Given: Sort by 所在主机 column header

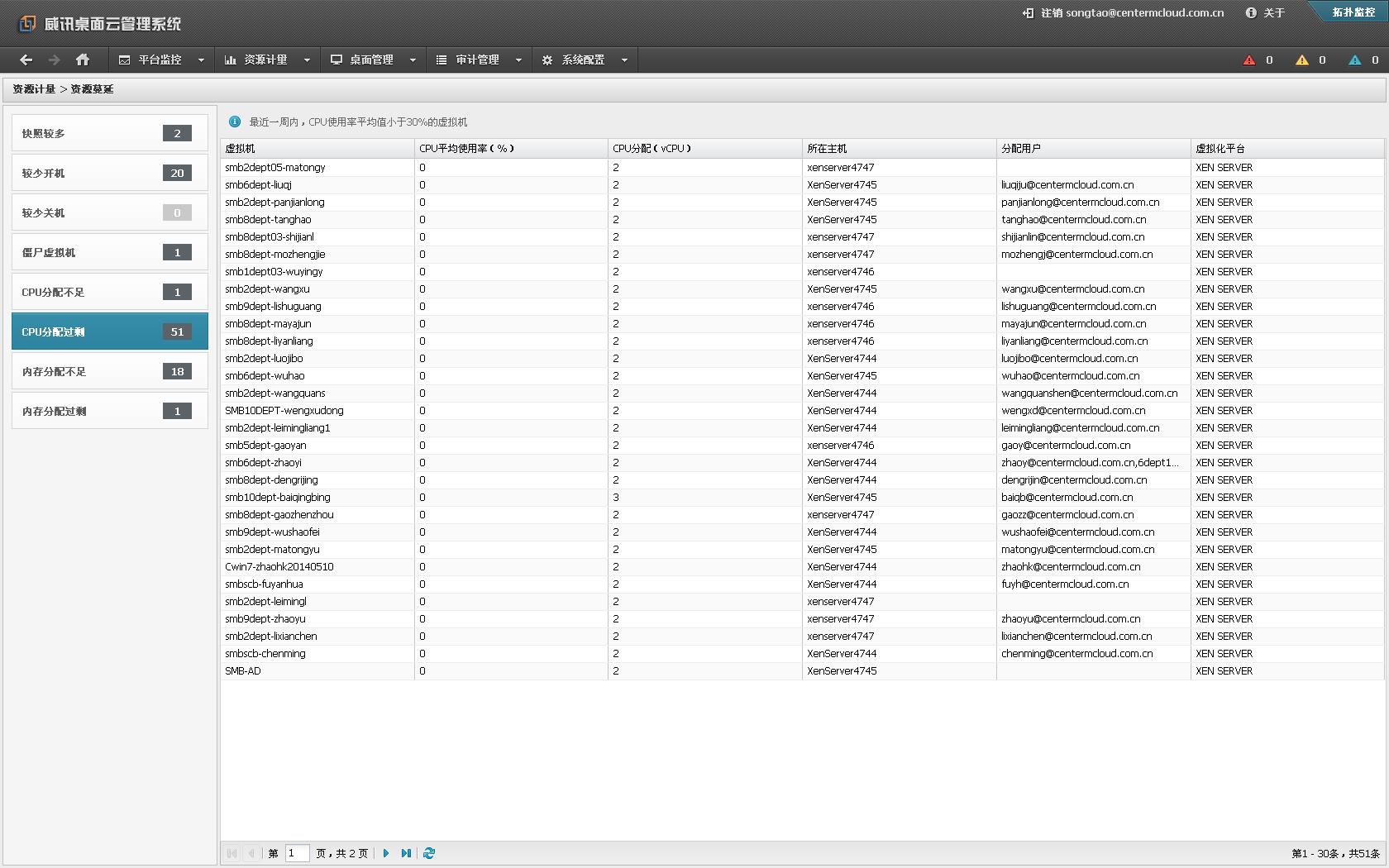Looking at the screenshot, I should click(x=900, y=149).
